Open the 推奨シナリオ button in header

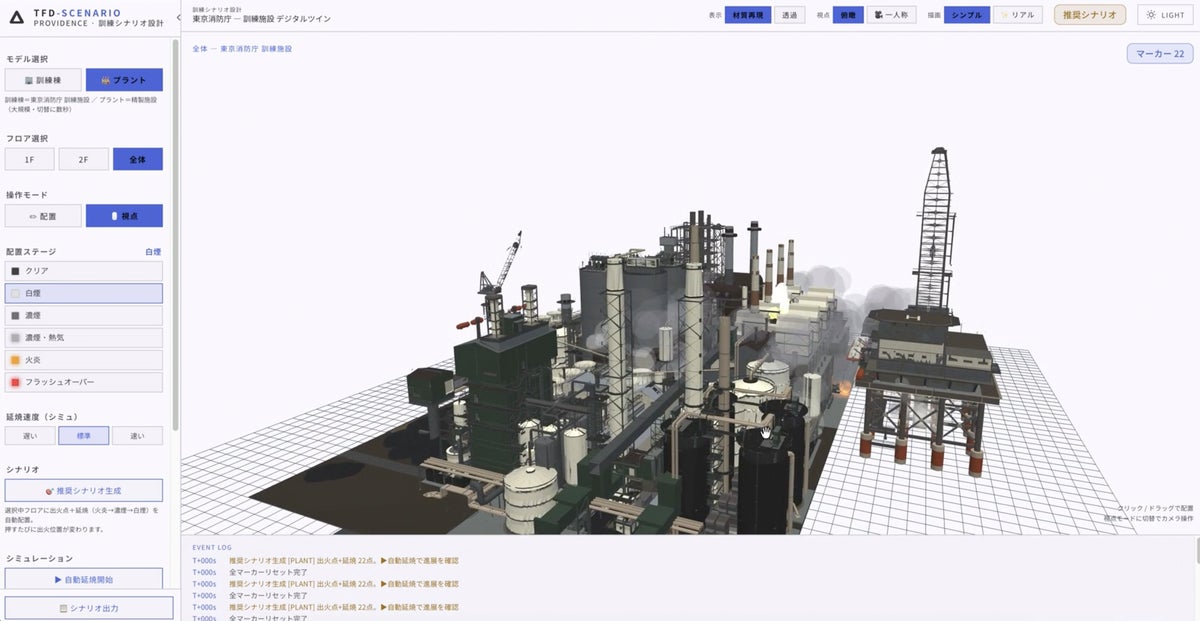pos(1090,15)
